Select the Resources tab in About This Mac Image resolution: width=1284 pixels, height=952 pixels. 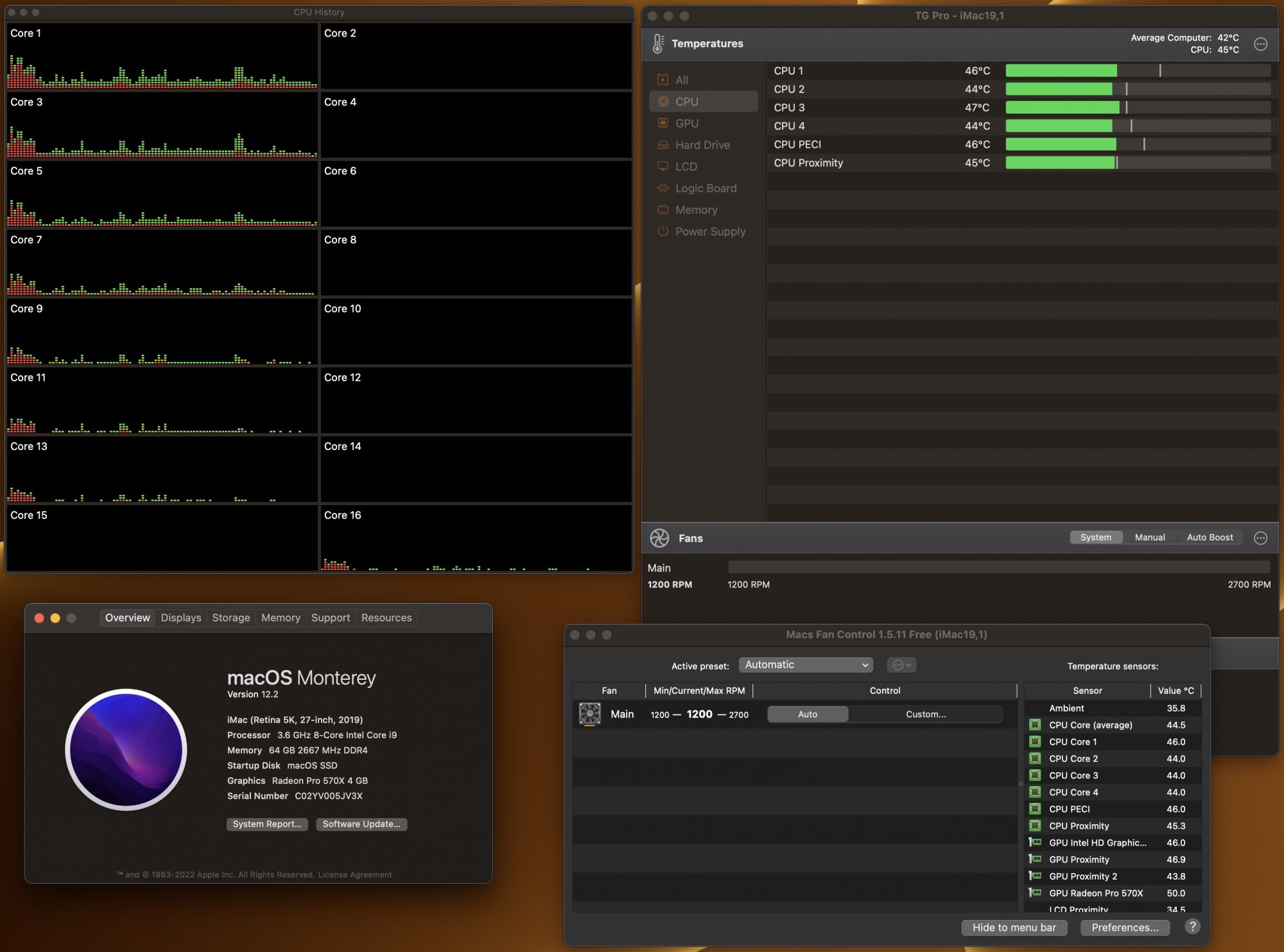point(386,617)
